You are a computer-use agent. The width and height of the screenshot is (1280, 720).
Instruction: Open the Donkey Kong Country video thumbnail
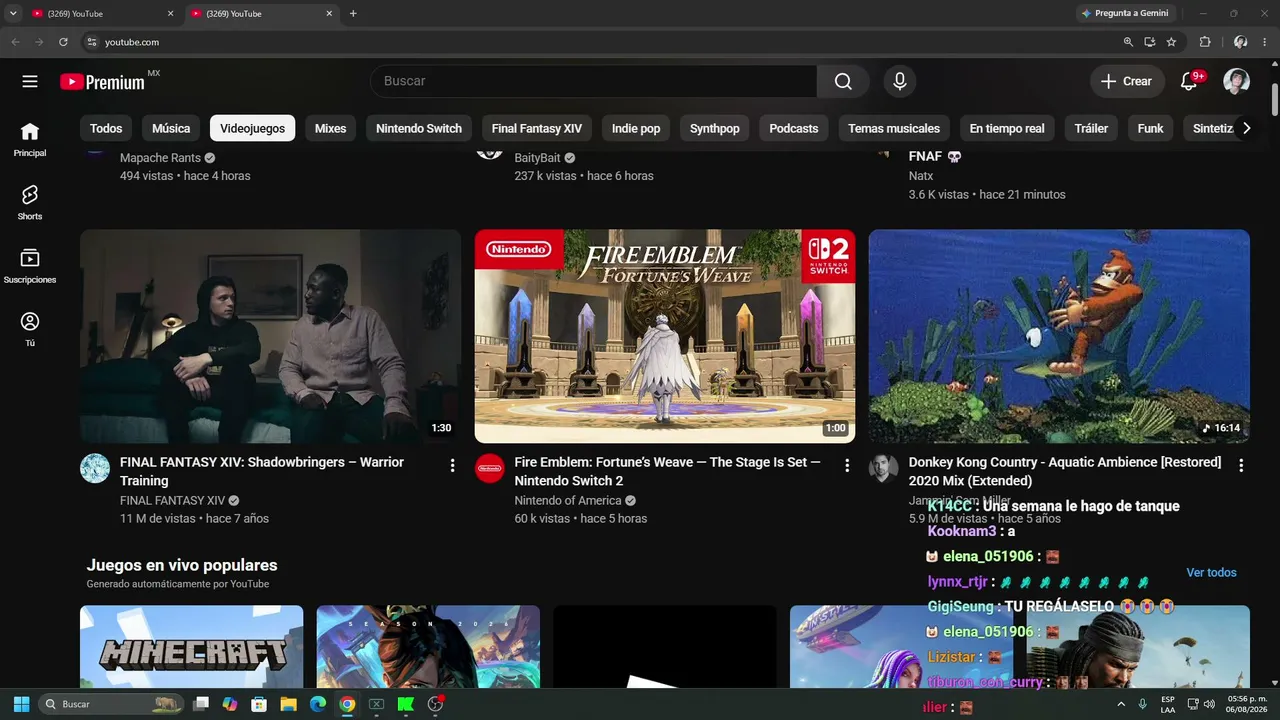point(1059,336)
